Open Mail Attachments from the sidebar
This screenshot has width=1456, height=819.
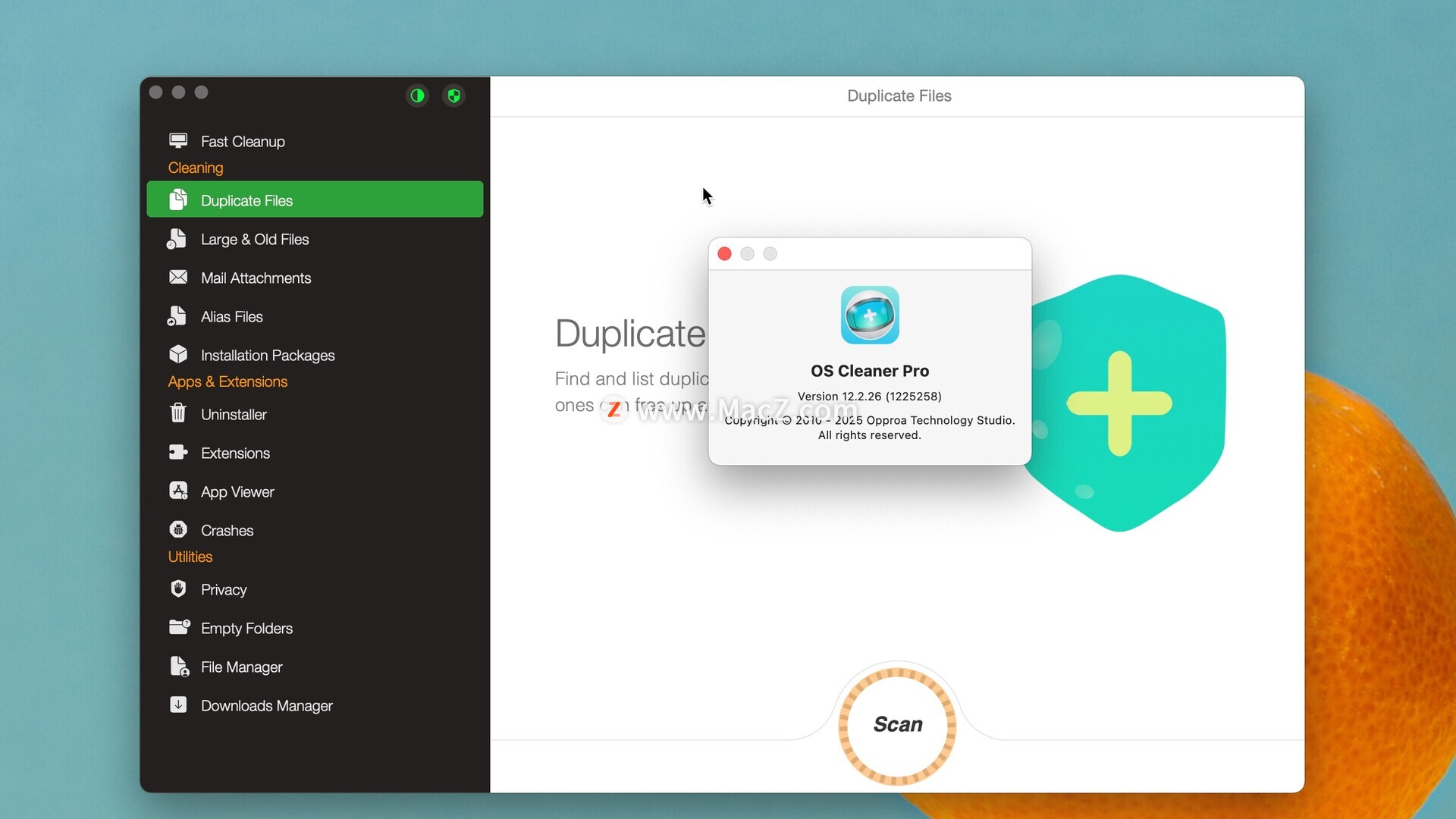coord(256,278)
